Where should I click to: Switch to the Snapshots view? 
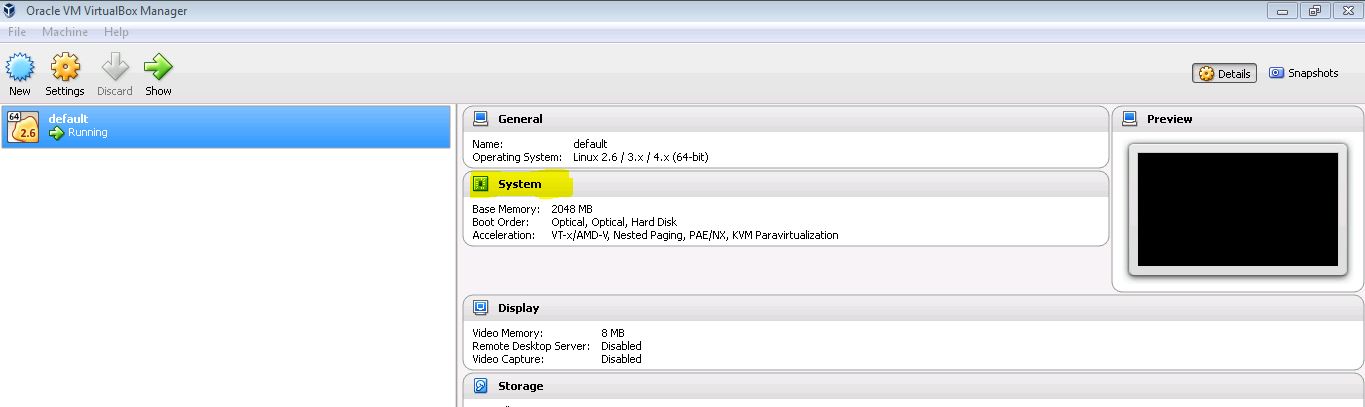(x=1304, y=73)
